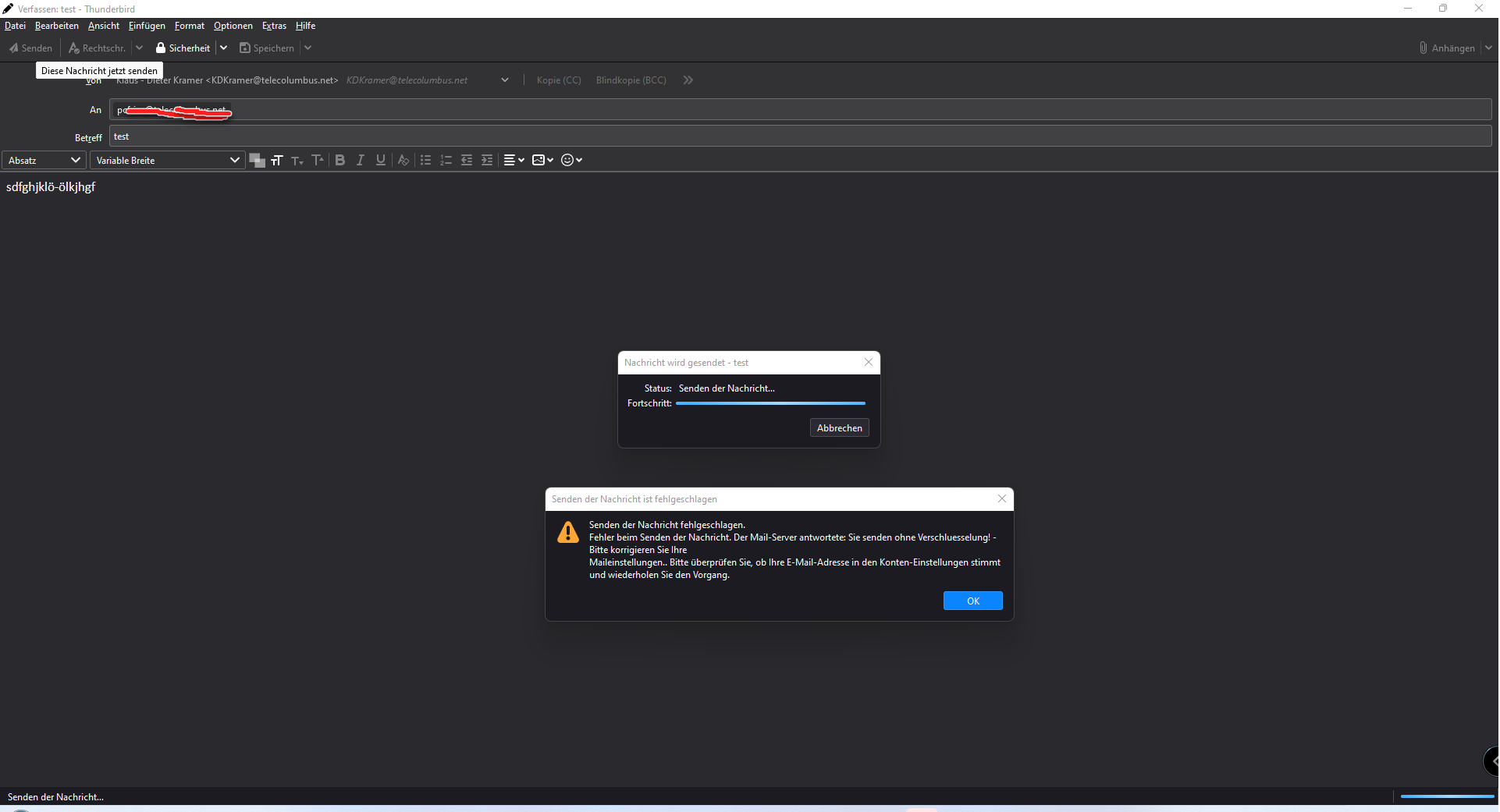
Task: Open the Einfügen menu
Action: tap(147, 26)
